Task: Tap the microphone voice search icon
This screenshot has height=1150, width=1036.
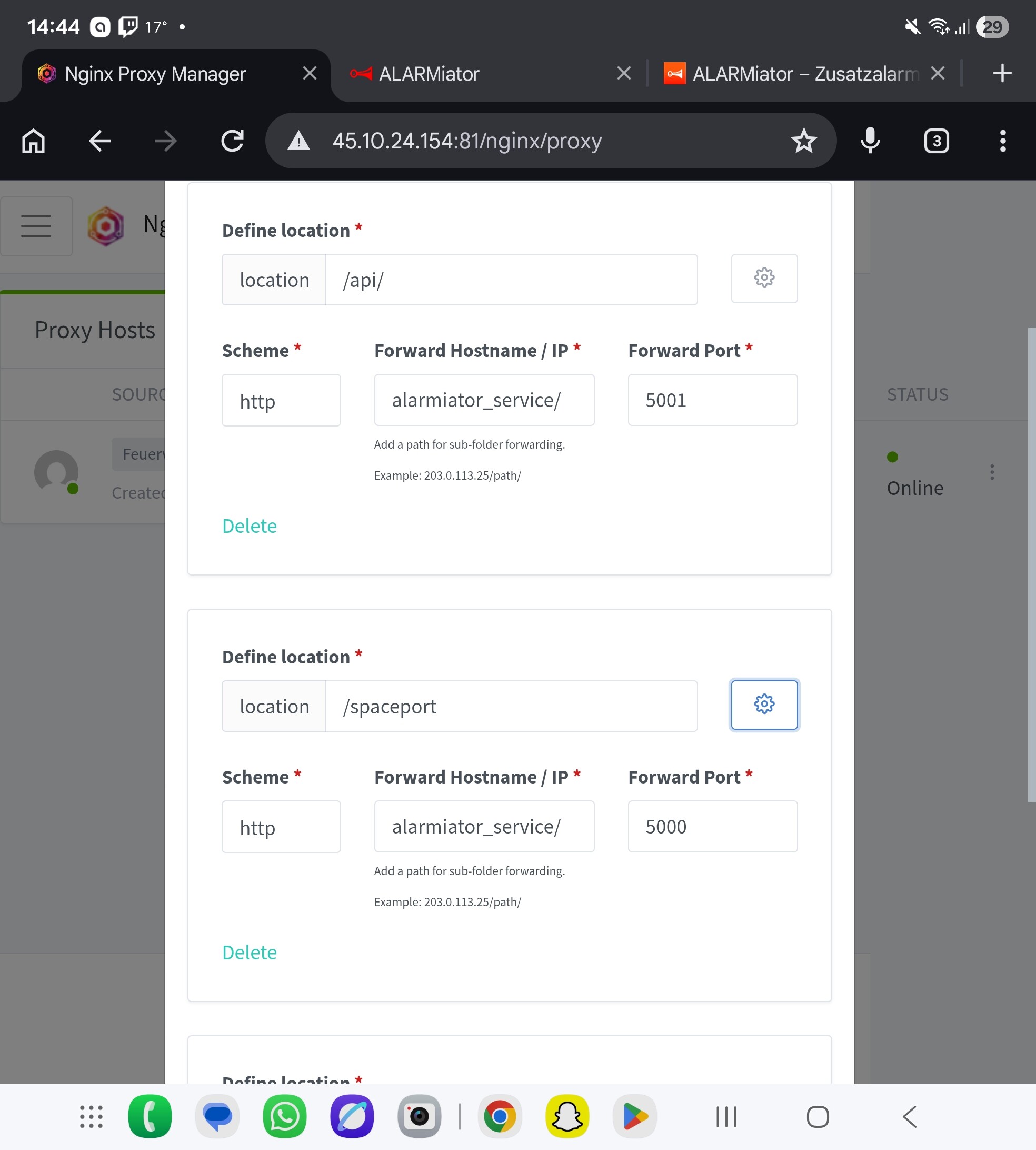Action: [870, 141]
